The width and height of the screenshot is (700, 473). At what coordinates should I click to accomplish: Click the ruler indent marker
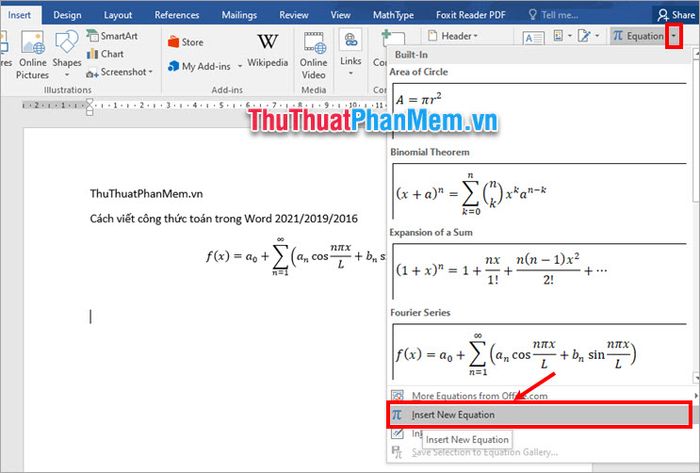click(89, 107)
